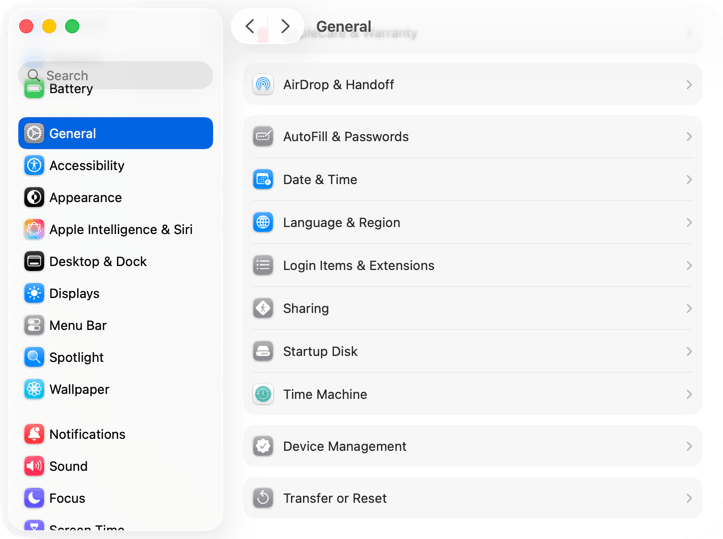Viewport: 723px width, 539px height.
Task: Select Spotlight in the sidebar
Action: pos(115,357)
